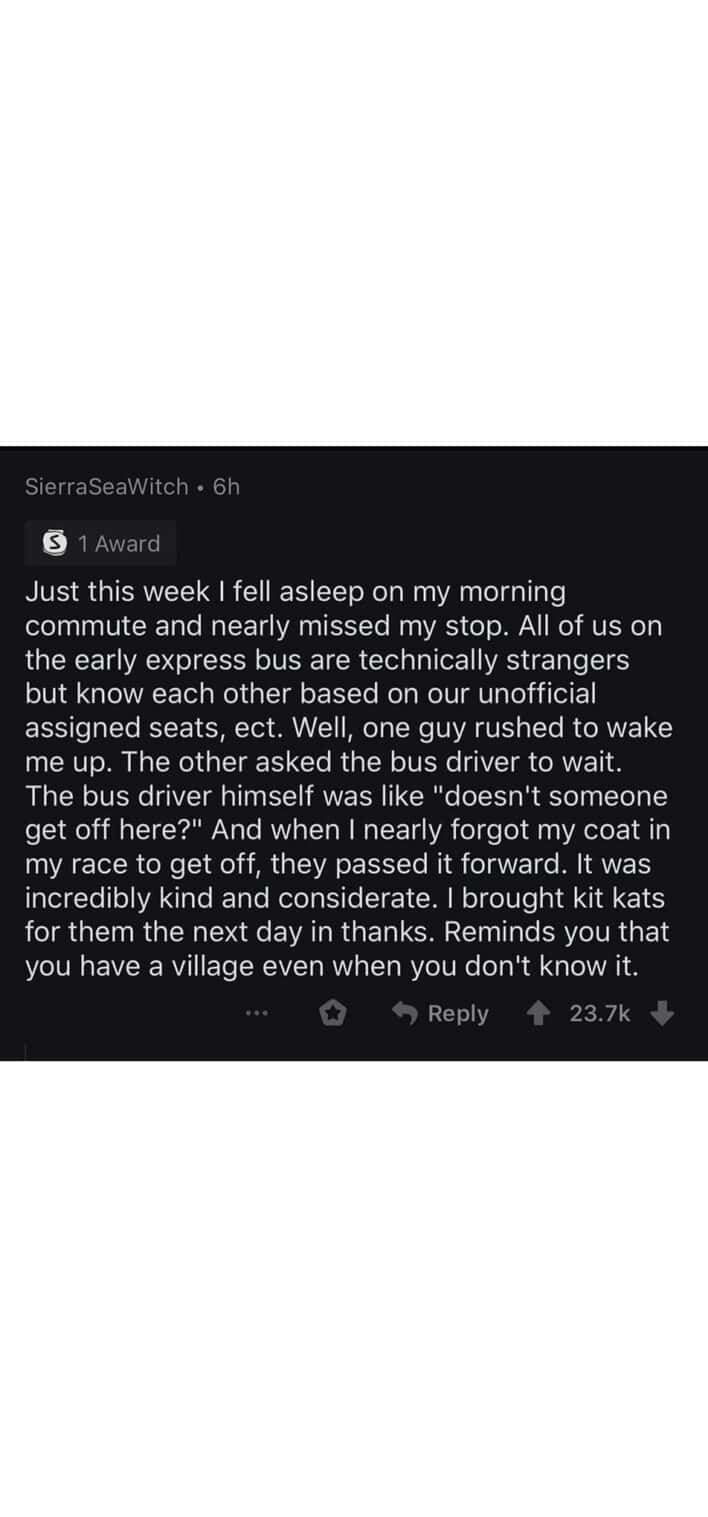
Task: Click Reply to respond to the comment
Action: (x=458, y=1013)
